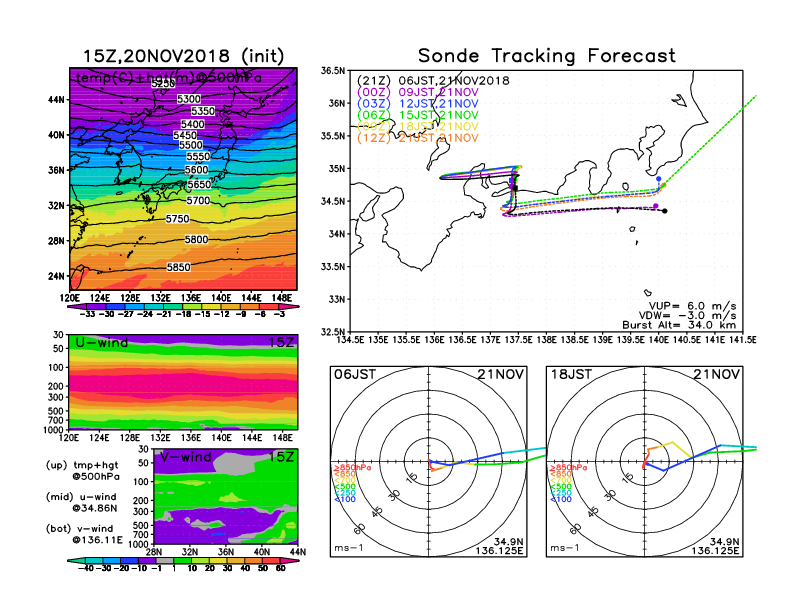This screenshot has width=792, height=612.
Task: Click the '36.5N' latitude axis label
Action: coord(333,71)
